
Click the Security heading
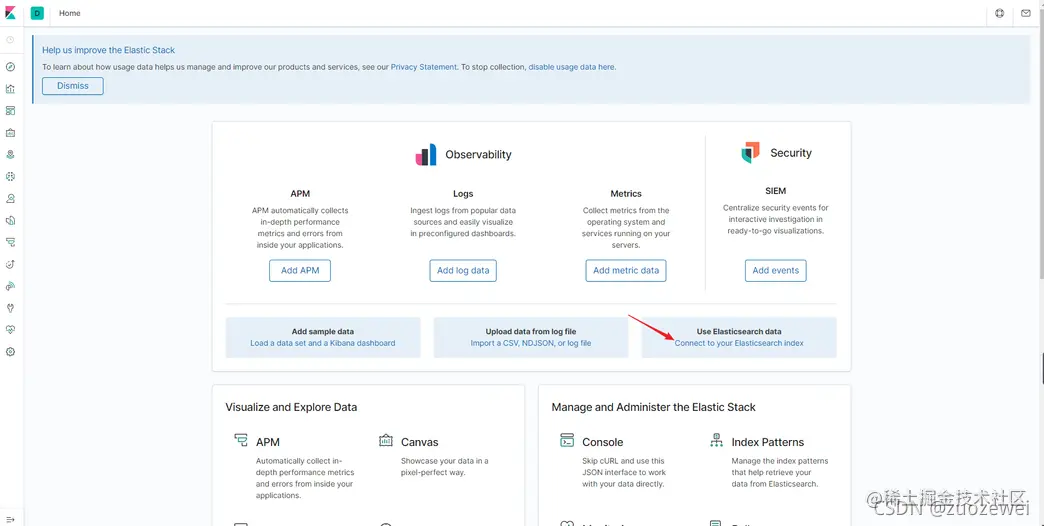(791, 152)
